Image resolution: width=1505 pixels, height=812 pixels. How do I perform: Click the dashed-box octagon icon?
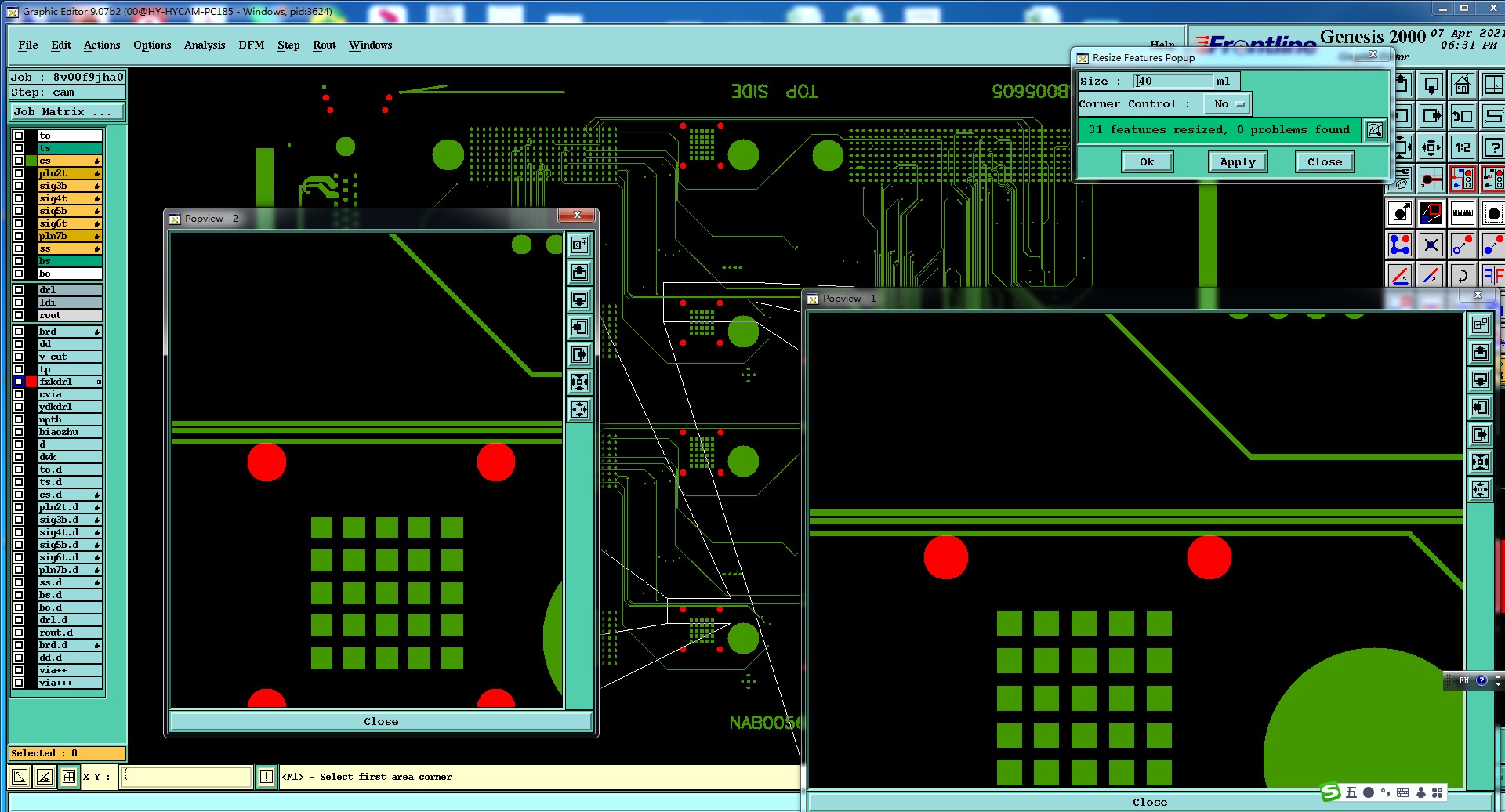1492,213
